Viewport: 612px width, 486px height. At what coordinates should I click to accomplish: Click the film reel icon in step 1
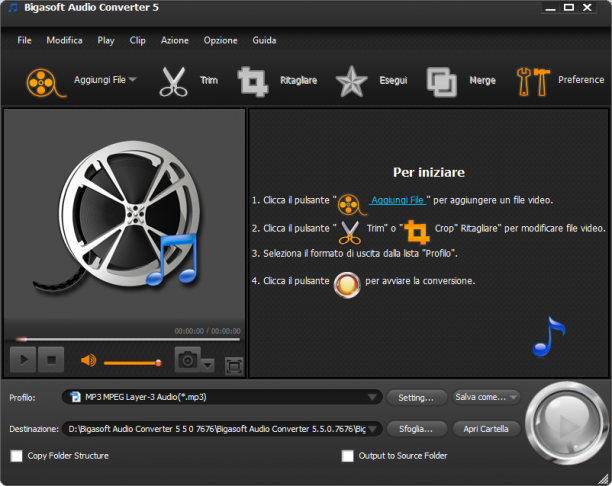coord(351,204)
